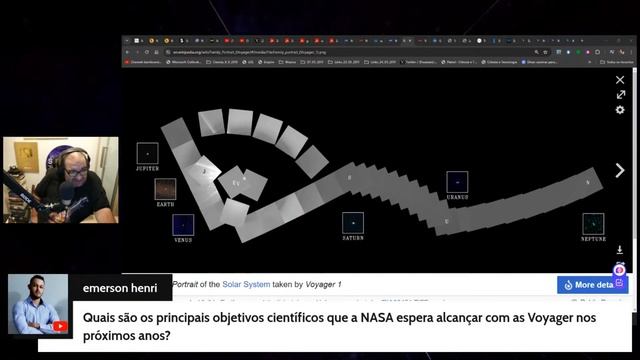Click the pink extension icon in toolbar

(x=588, y=52)
